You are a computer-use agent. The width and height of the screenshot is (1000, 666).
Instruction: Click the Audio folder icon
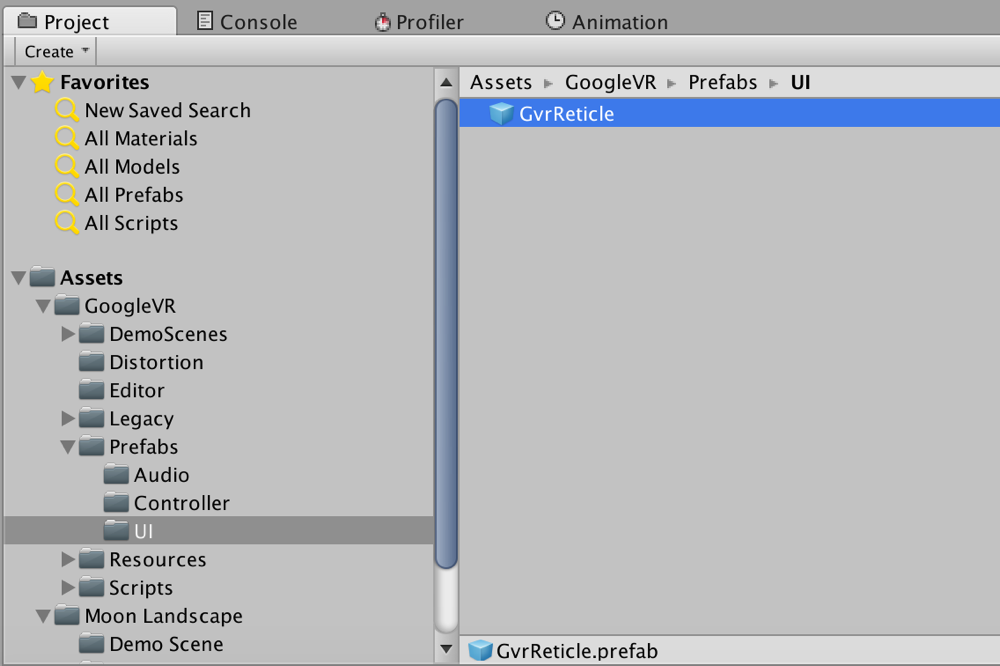(116, 475)
